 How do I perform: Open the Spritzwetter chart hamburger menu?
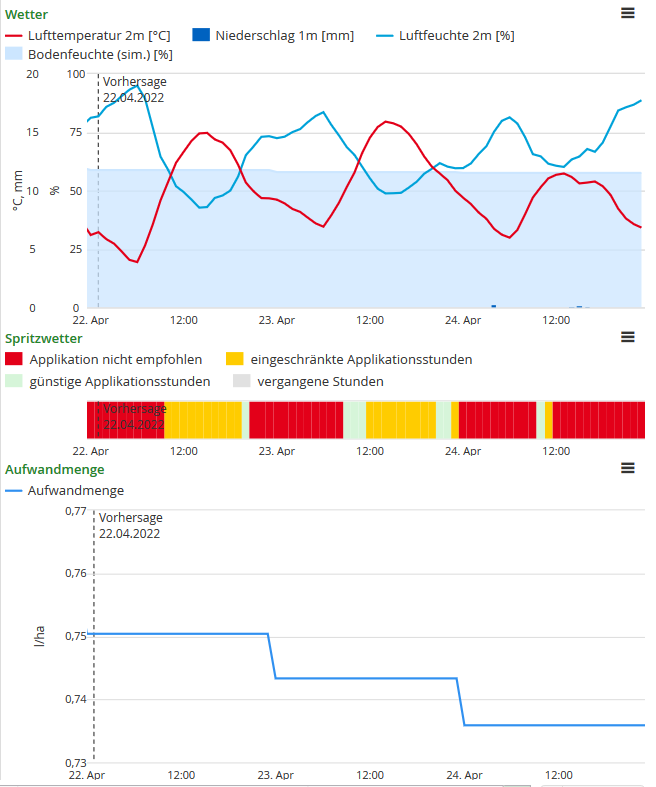[627, 337]
